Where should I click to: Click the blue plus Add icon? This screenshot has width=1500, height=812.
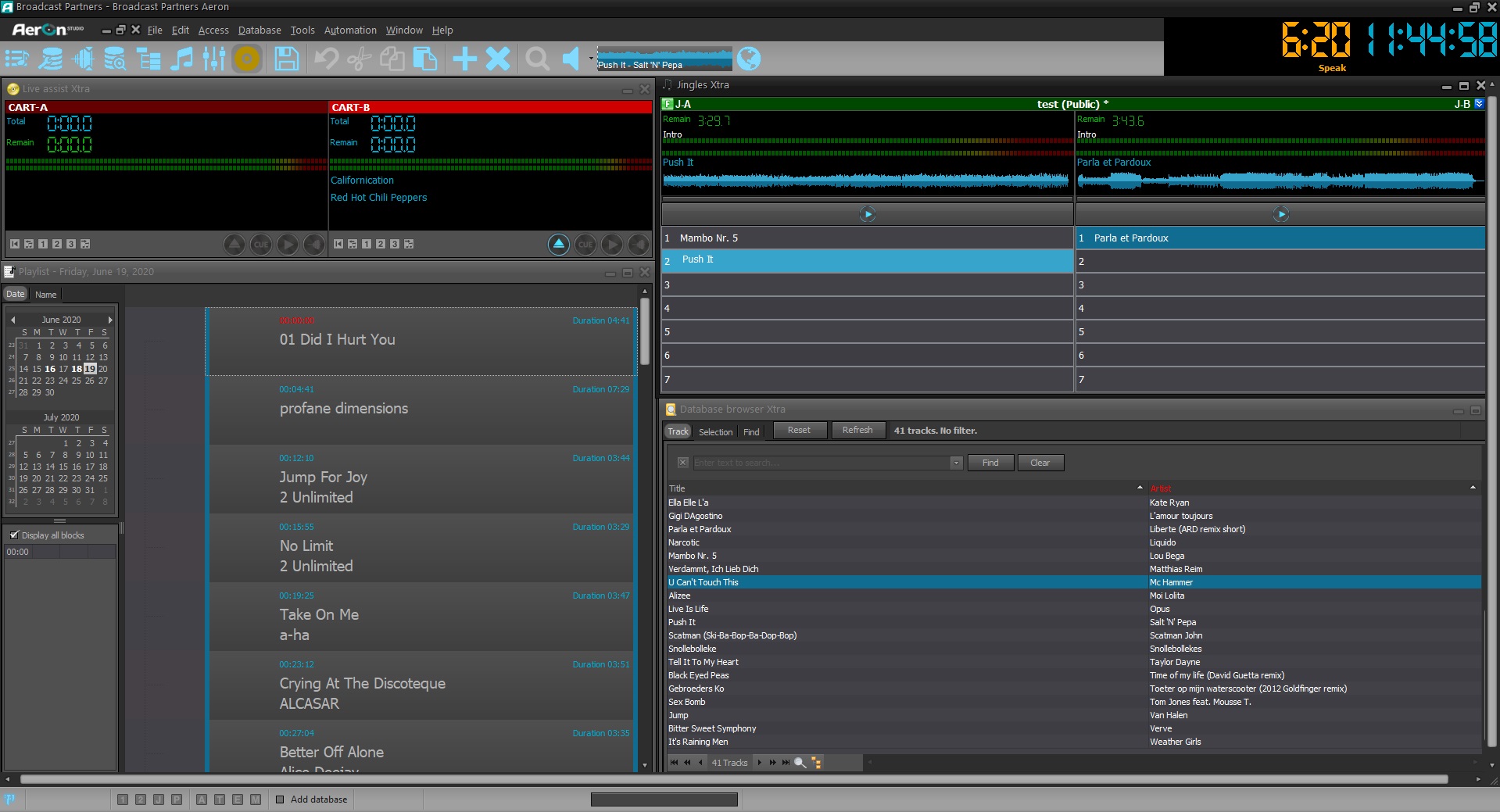pos(464,59)
